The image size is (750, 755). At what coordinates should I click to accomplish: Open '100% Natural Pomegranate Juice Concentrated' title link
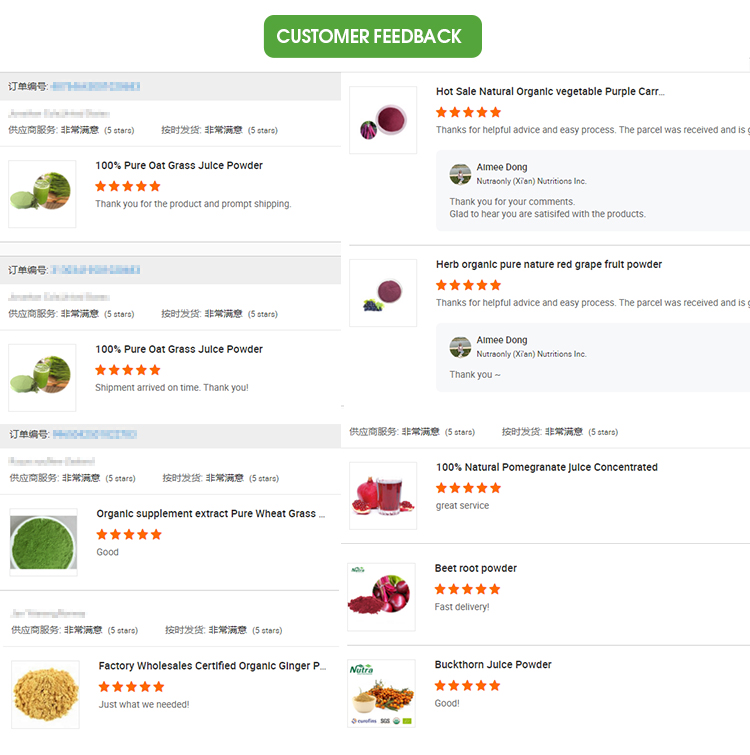point(546,467)
